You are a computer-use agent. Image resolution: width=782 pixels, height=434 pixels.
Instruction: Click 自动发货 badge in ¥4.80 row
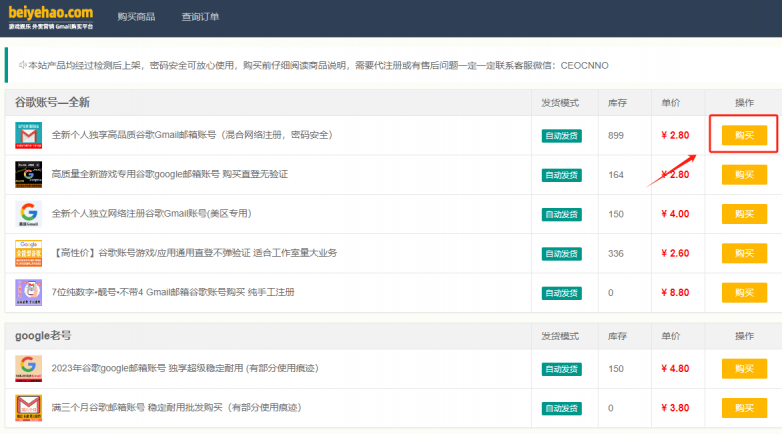562,369
